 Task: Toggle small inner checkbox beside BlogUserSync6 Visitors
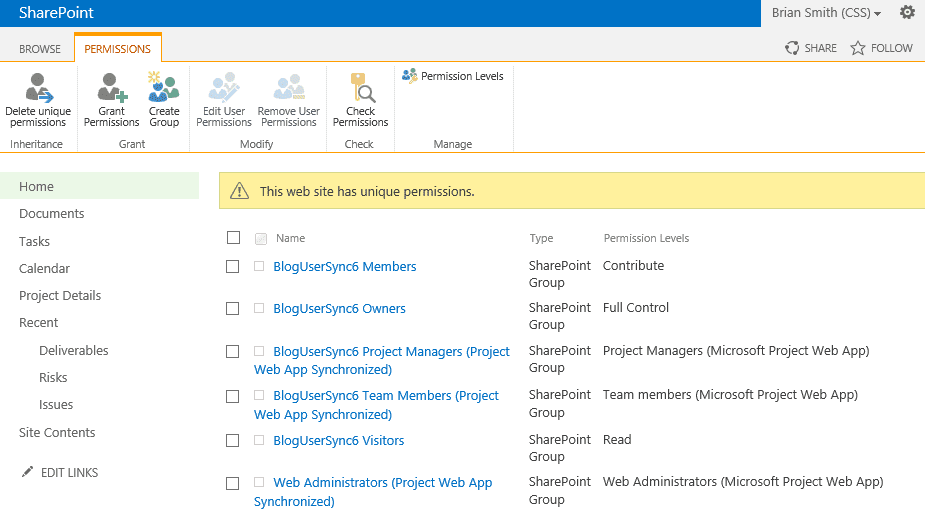point(259,440)
